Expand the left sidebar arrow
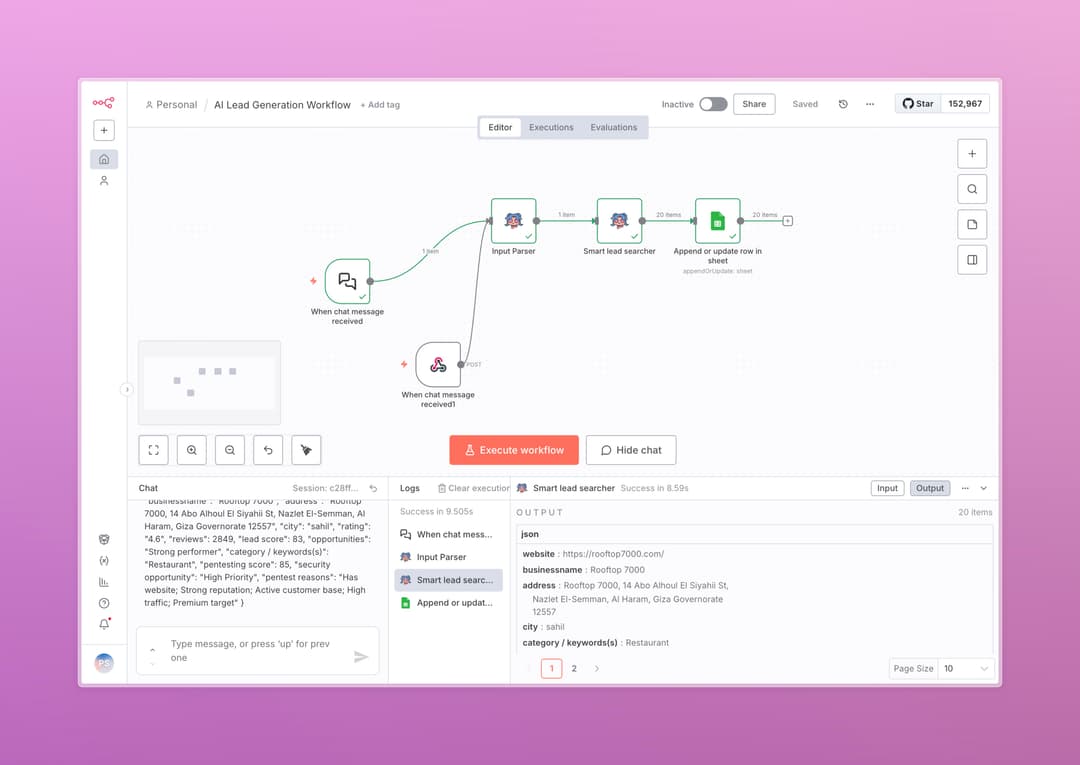1080x765 pixels. 127,390
